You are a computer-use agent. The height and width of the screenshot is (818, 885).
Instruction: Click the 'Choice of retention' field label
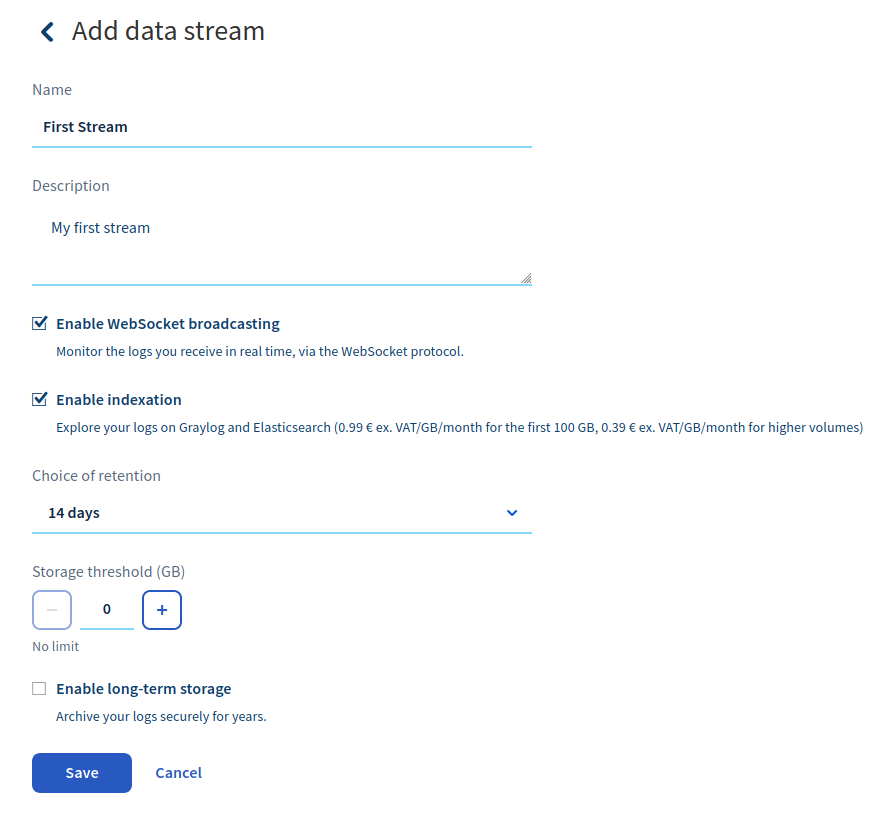coord(96,476)
